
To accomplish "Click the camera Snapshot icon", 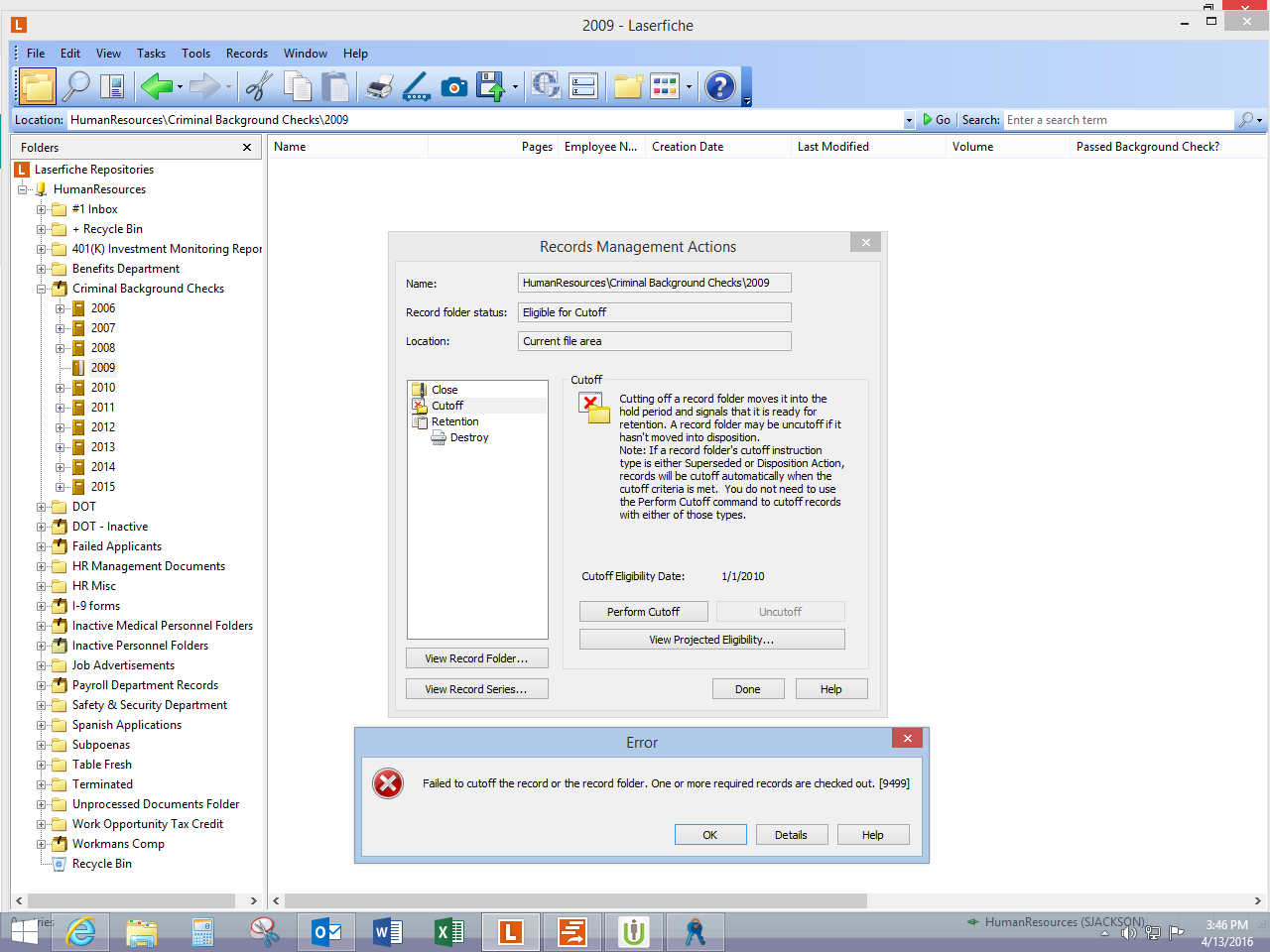I will pos(454,87).
